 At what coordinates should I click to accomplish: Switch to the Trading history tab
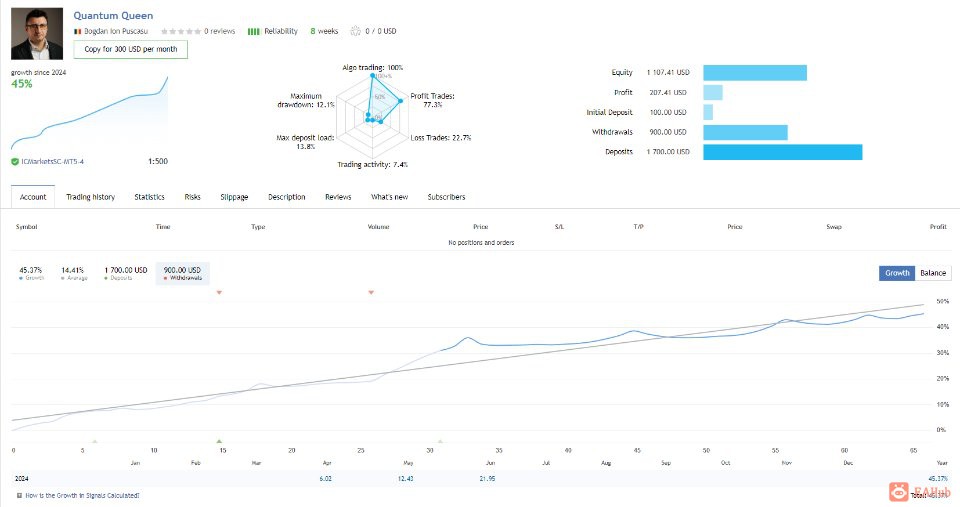pyautogui.click(x=91, y=197)
